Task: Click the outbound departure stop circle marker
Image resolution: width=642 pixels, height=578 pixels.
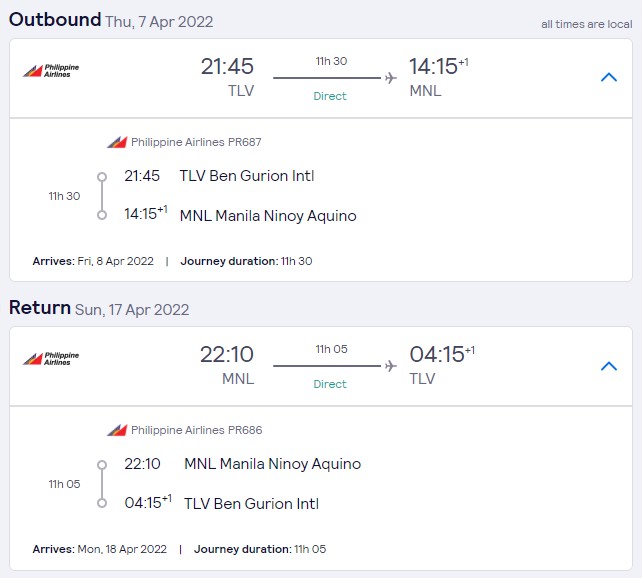Action: (102, 177)
